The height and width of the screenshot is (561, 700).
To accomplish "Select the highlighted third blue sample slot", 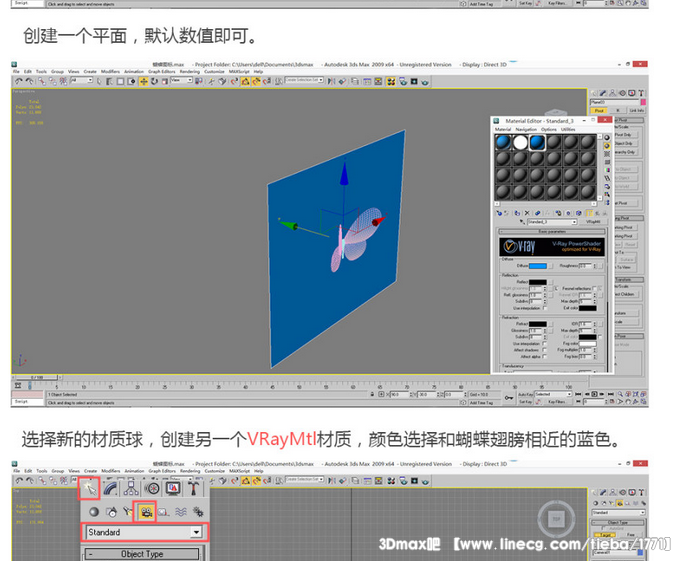I will 537,142.
